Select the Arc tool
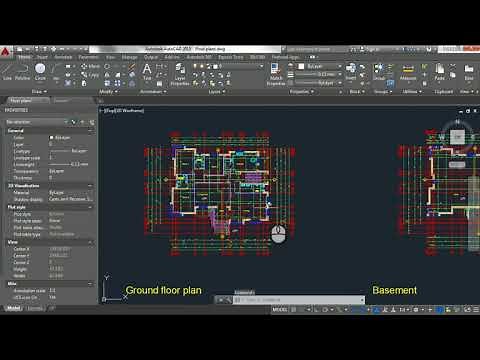This screenshot has width=480, height=360. click(x=55, y=72)
